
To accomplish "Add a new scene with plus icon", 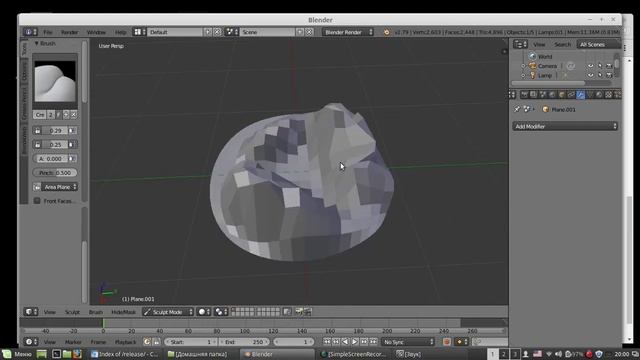I will tap(300, 32).
